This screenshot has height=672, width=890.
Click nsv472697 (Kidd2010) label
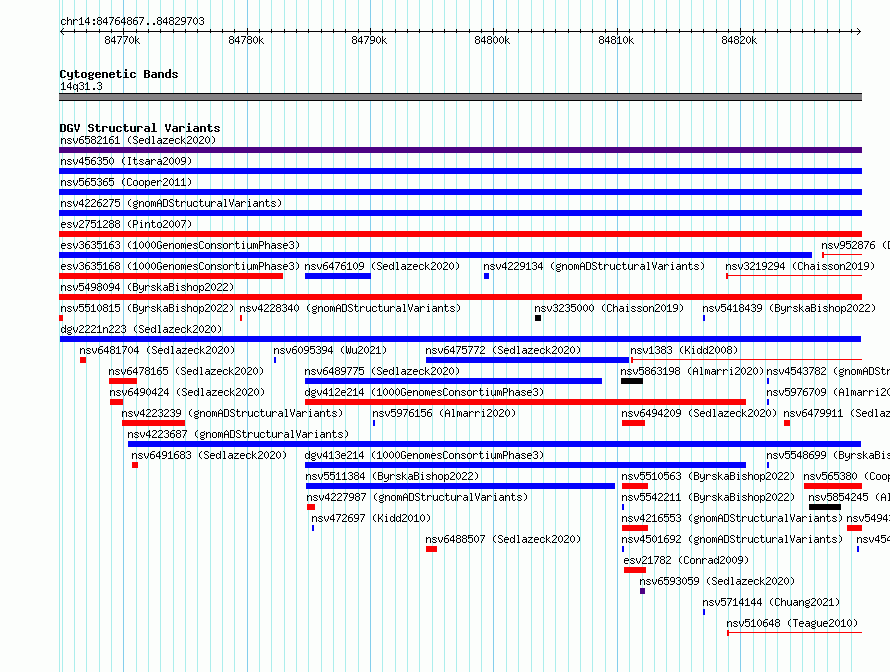(x=371, y=518)
